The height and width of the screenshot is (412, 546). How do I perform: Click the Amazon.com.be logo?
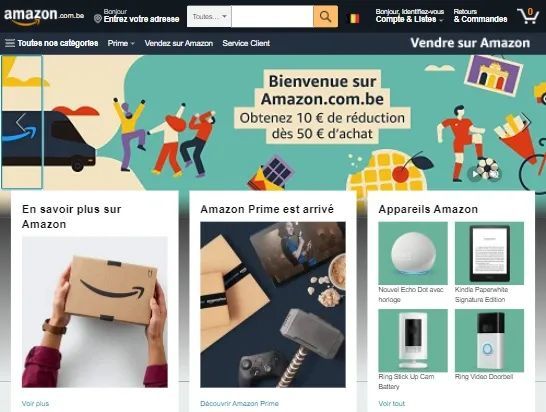[44, 17]
